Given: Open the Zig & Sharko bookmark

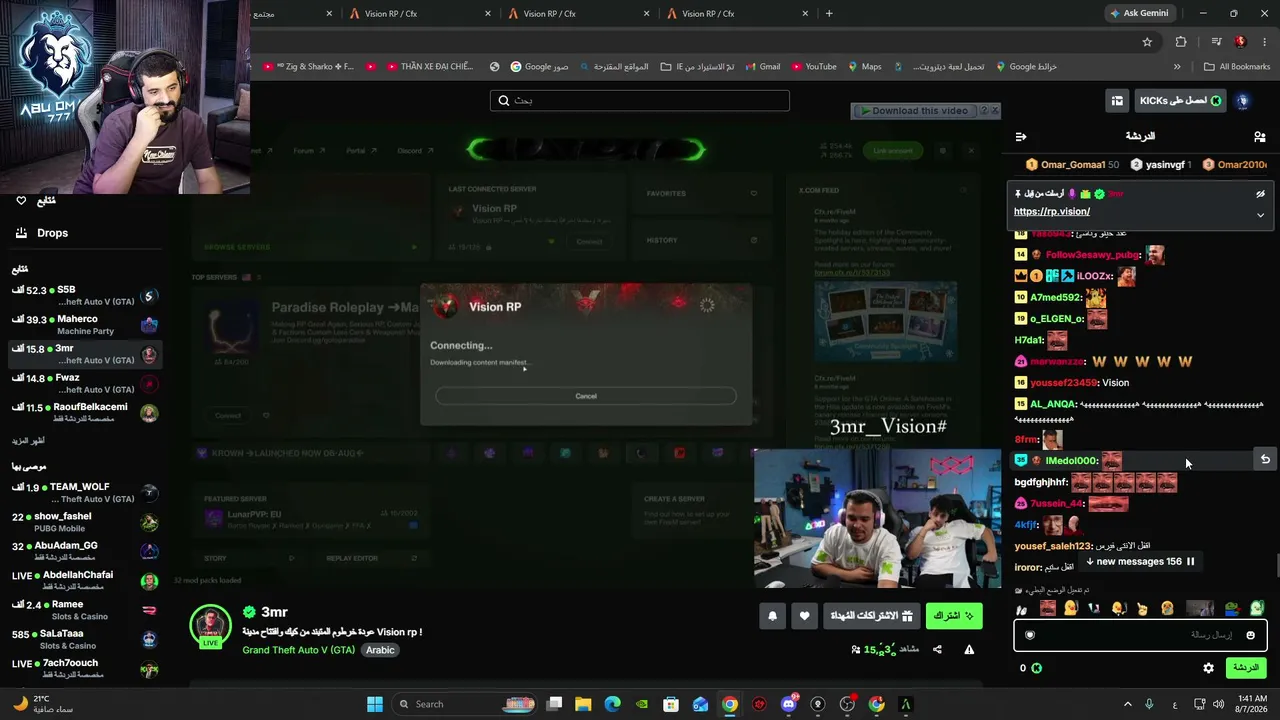Looking at the screenshot, I should pos(309,67).
